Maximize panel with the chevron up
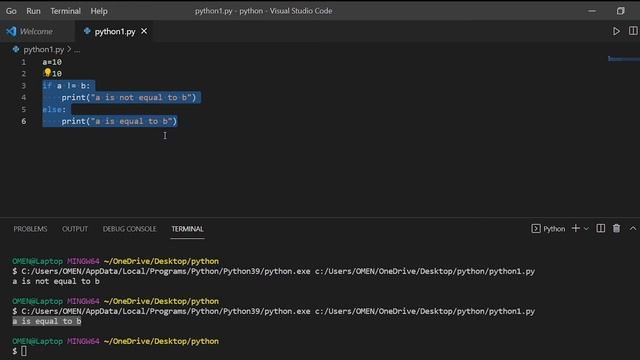 [633, 229]
